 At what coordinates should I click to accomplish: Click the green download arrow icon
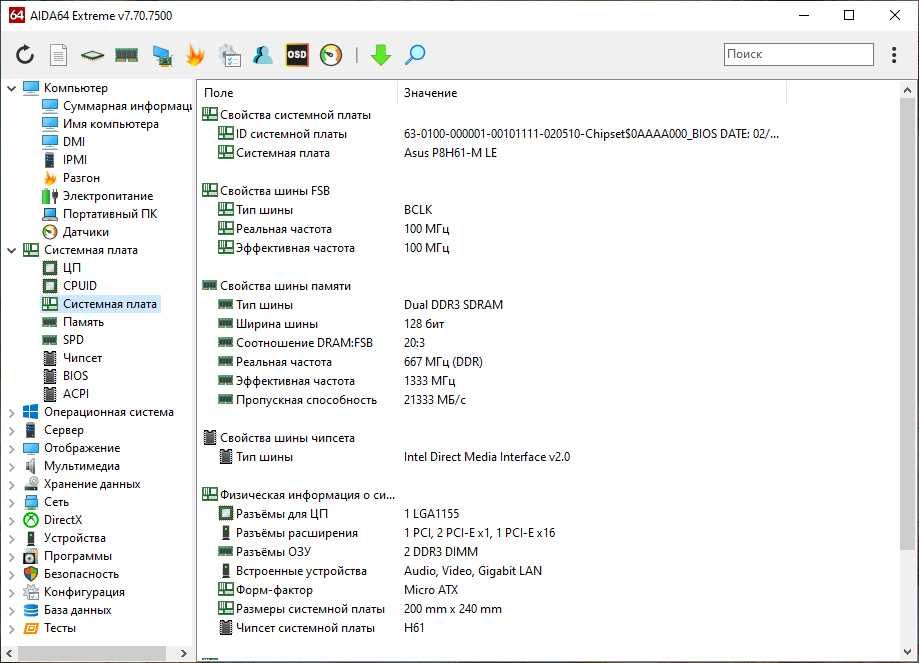381,55
